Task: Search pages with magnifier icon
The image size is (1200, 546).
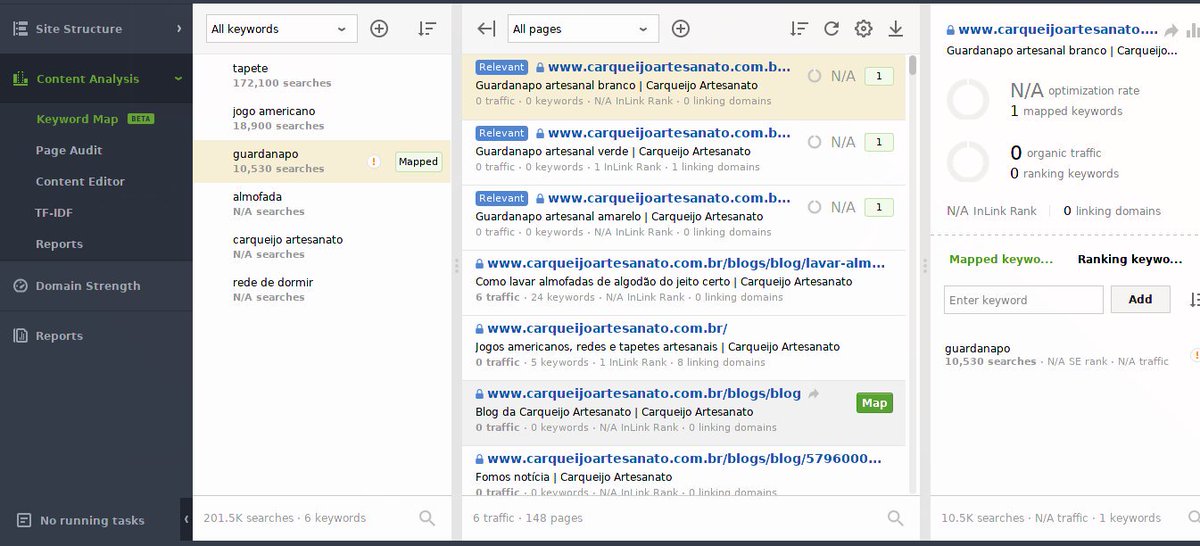Action: pos(896,518)
